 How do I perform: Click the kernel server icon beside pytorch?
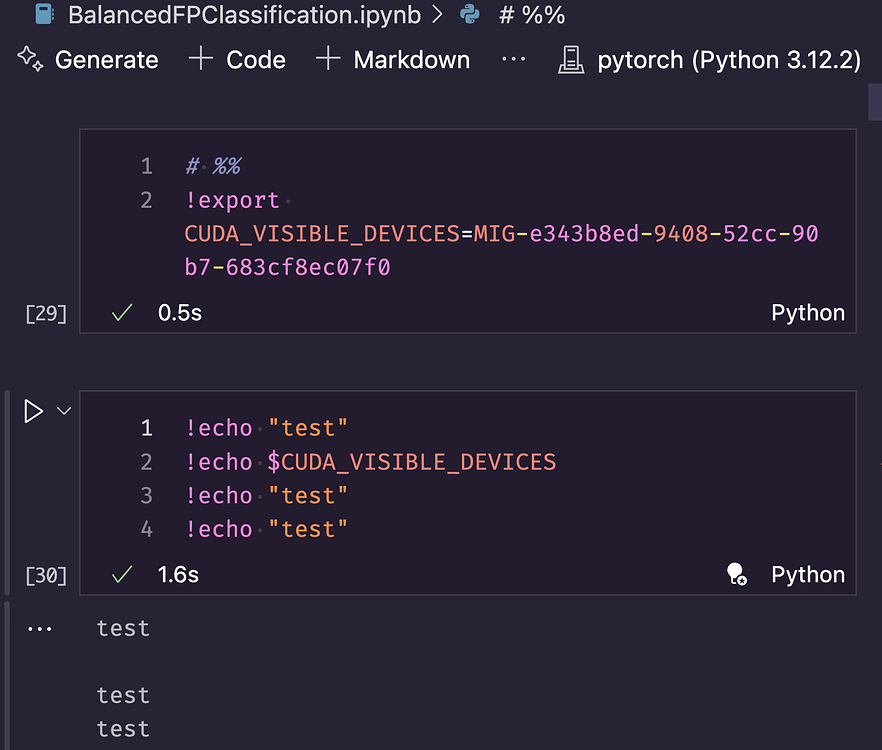570,60
